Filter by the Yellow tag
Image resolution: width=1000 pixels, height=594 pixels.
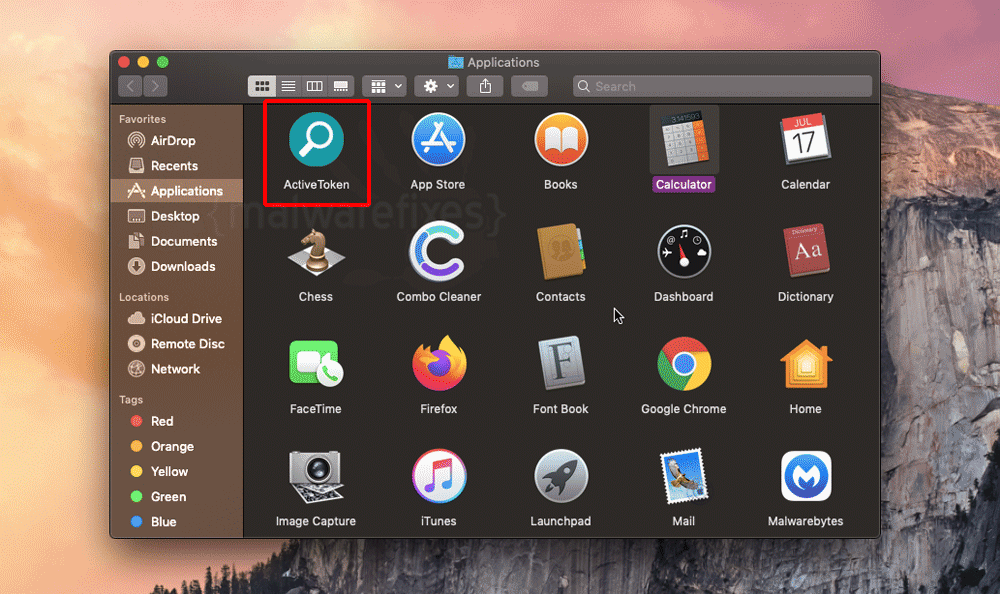pos(177,471)
